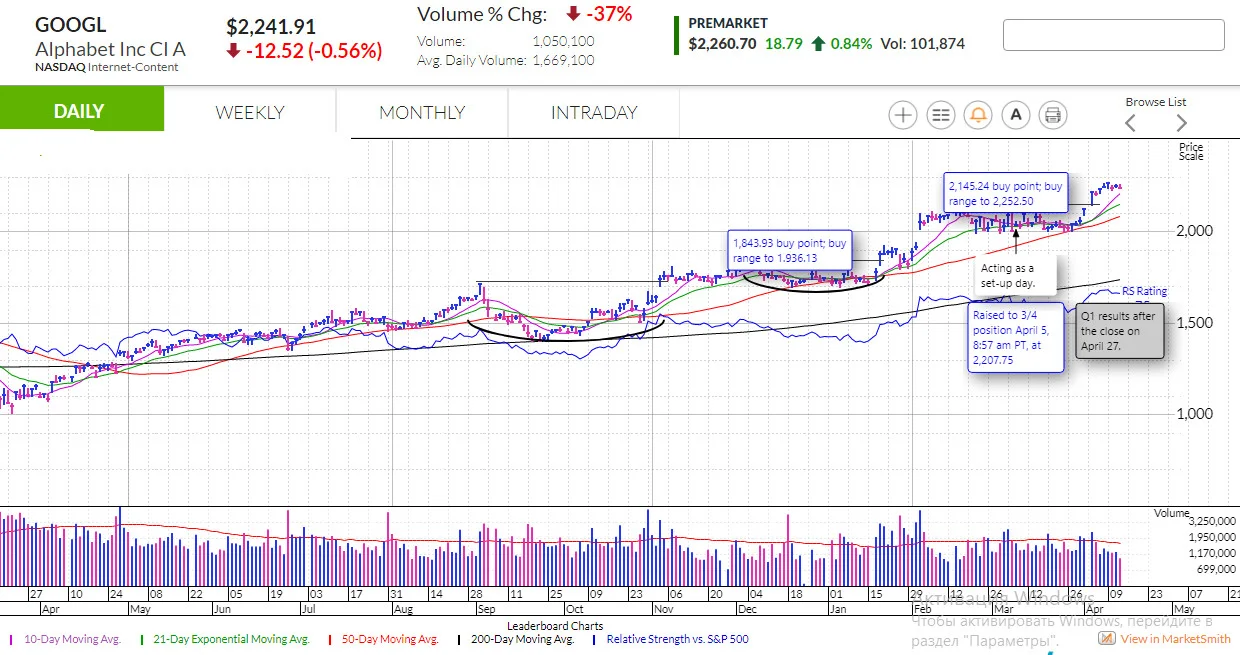Click Relative Strength vs. S&P 500 legend
This screenshot has height=655, width=1240.
click(x=679, y=639)
